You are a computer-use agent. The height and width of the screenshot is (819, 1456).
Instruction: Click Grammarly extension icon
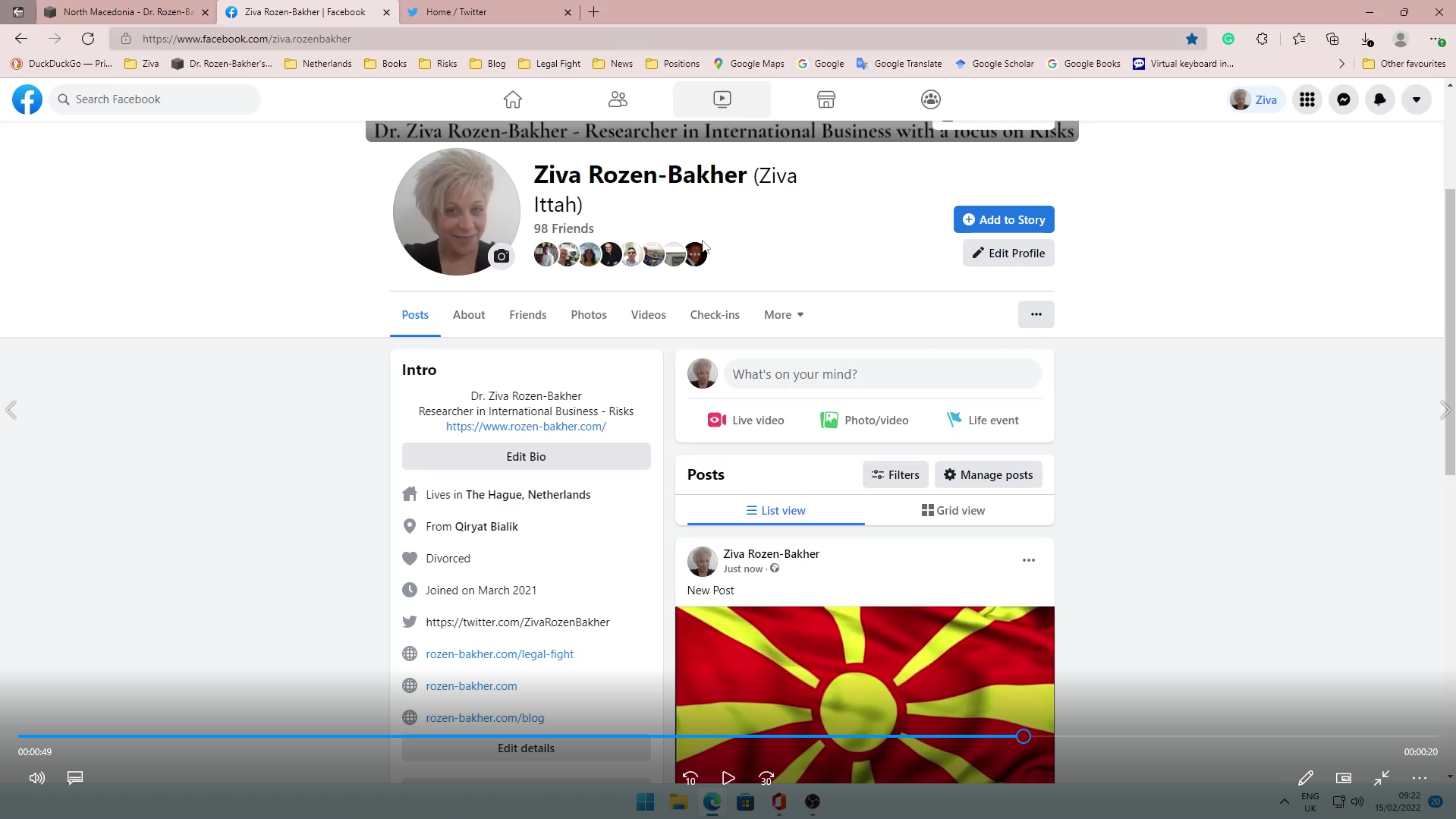[1228, 39]
